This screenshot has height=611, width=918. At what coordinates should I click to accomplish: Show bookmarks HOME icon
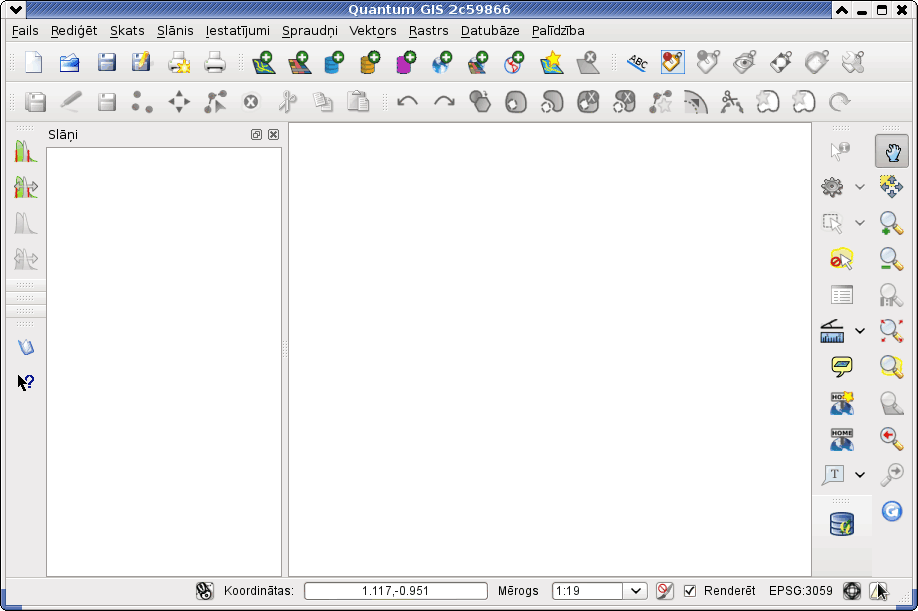(841, 439)
